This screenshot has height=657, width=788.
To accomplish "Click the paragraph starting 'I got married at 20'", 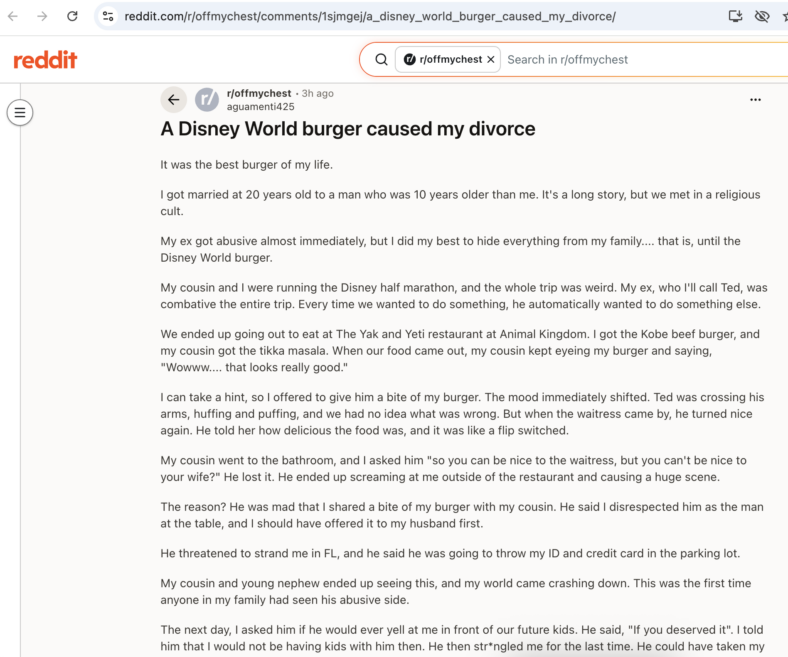I will pyautogui.click(x=460, y=203).
